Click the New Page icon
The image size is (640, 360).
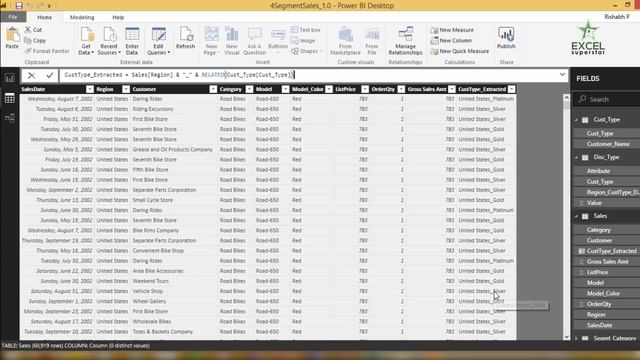click(211, 41)
